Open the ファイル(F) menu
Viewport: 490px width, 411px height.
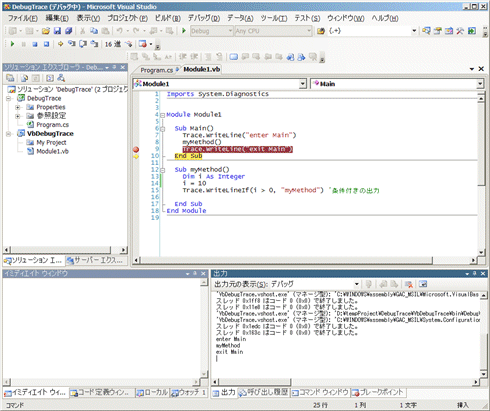23,18
